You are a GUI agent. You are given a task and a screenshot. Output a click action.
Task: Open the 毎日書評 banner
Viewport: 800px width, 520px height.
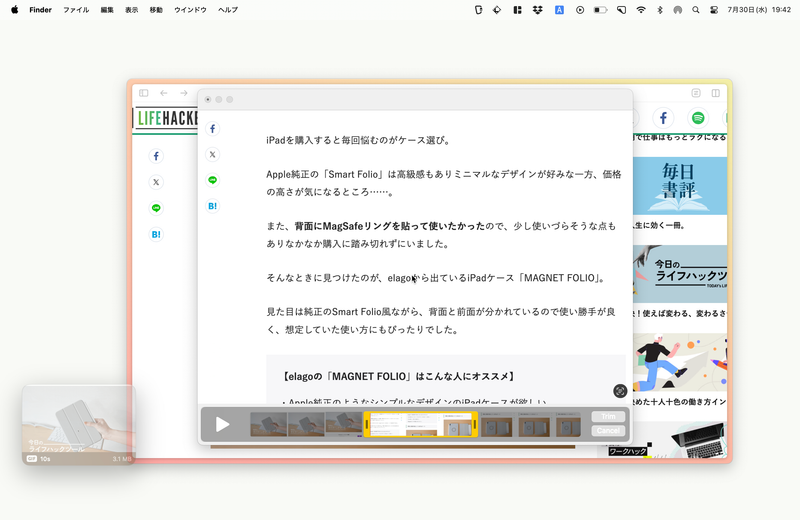click(684, 185)
